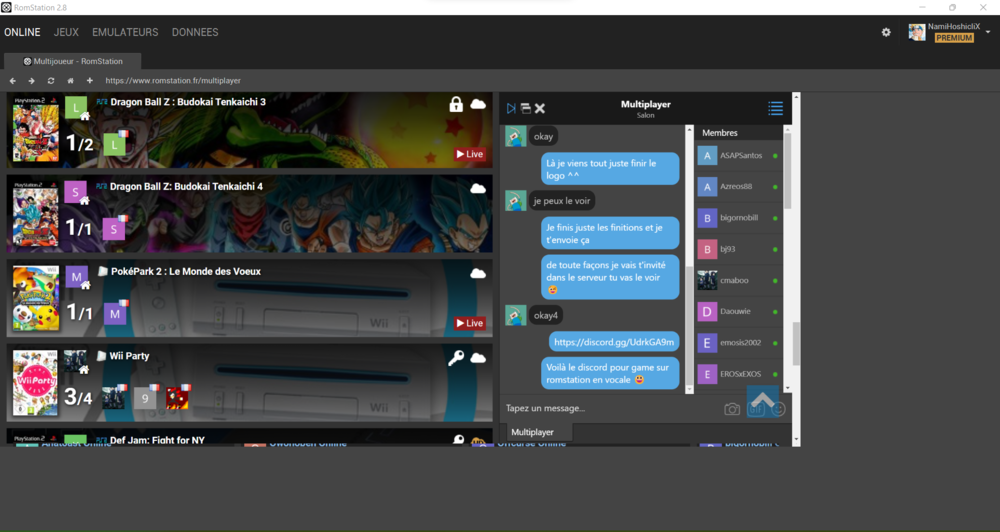Screen dimensions: 1000x532
Task: Select the Multijoueur - RomStation tab
Action: coord(71,61)
